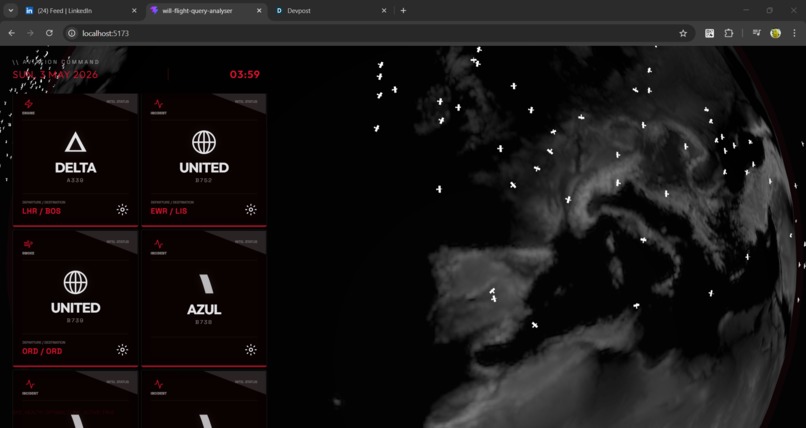806x428 pixels.
Task: Expand the tab search dropdown arrow
Action: coord(10,10)
